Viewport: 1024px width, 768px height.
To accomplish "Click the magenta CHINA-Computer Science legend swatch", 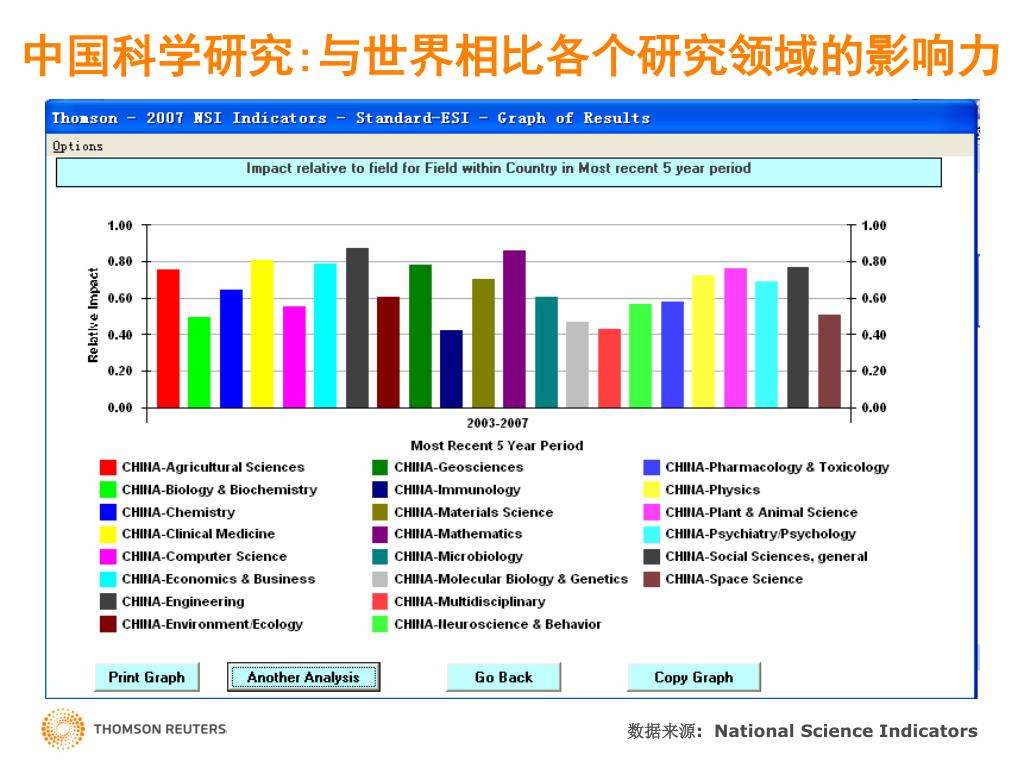I will [108, 556].
